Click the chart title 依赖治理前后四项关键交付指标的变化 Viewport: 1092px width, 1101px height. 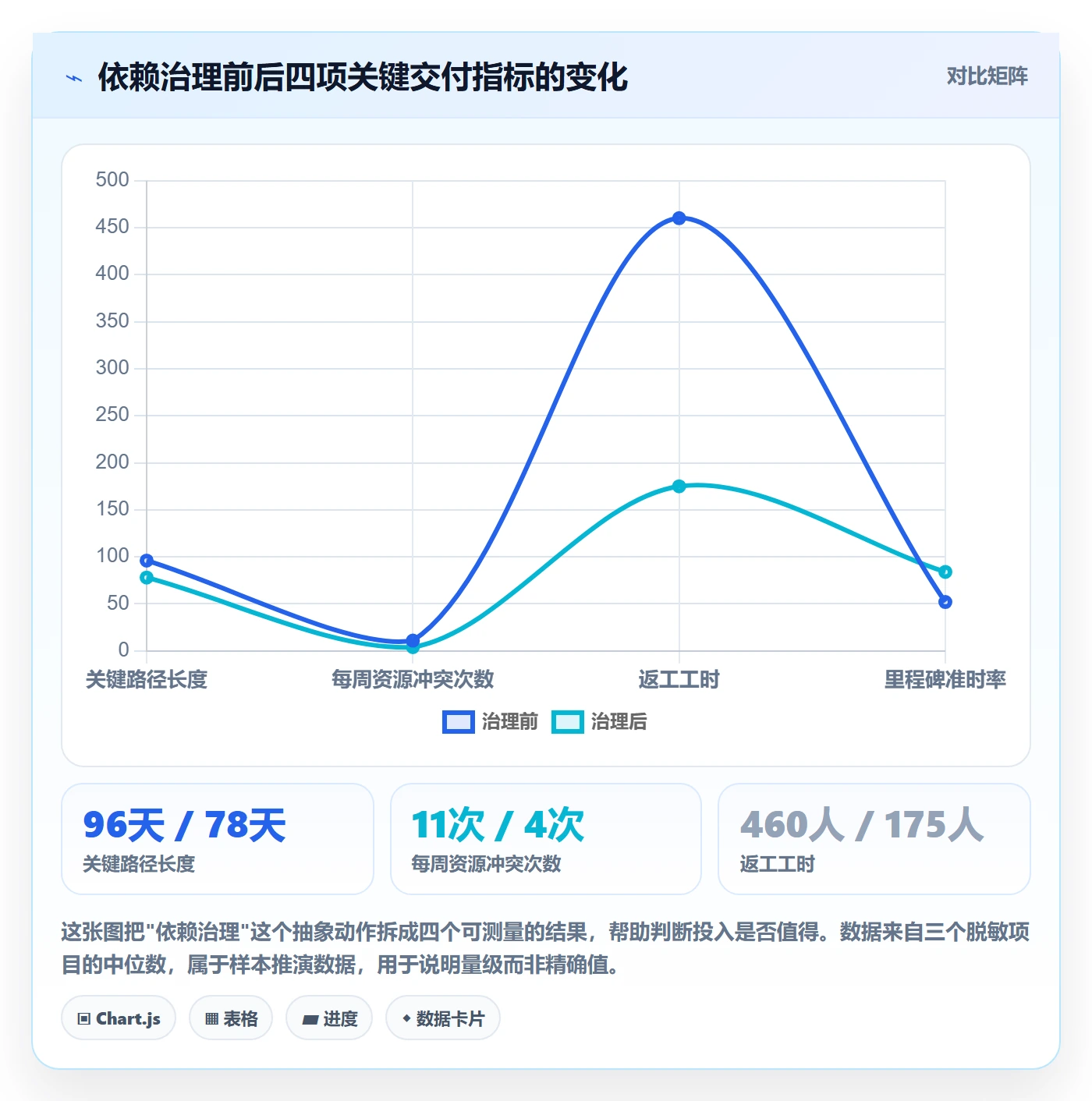[x=363, y=77]
